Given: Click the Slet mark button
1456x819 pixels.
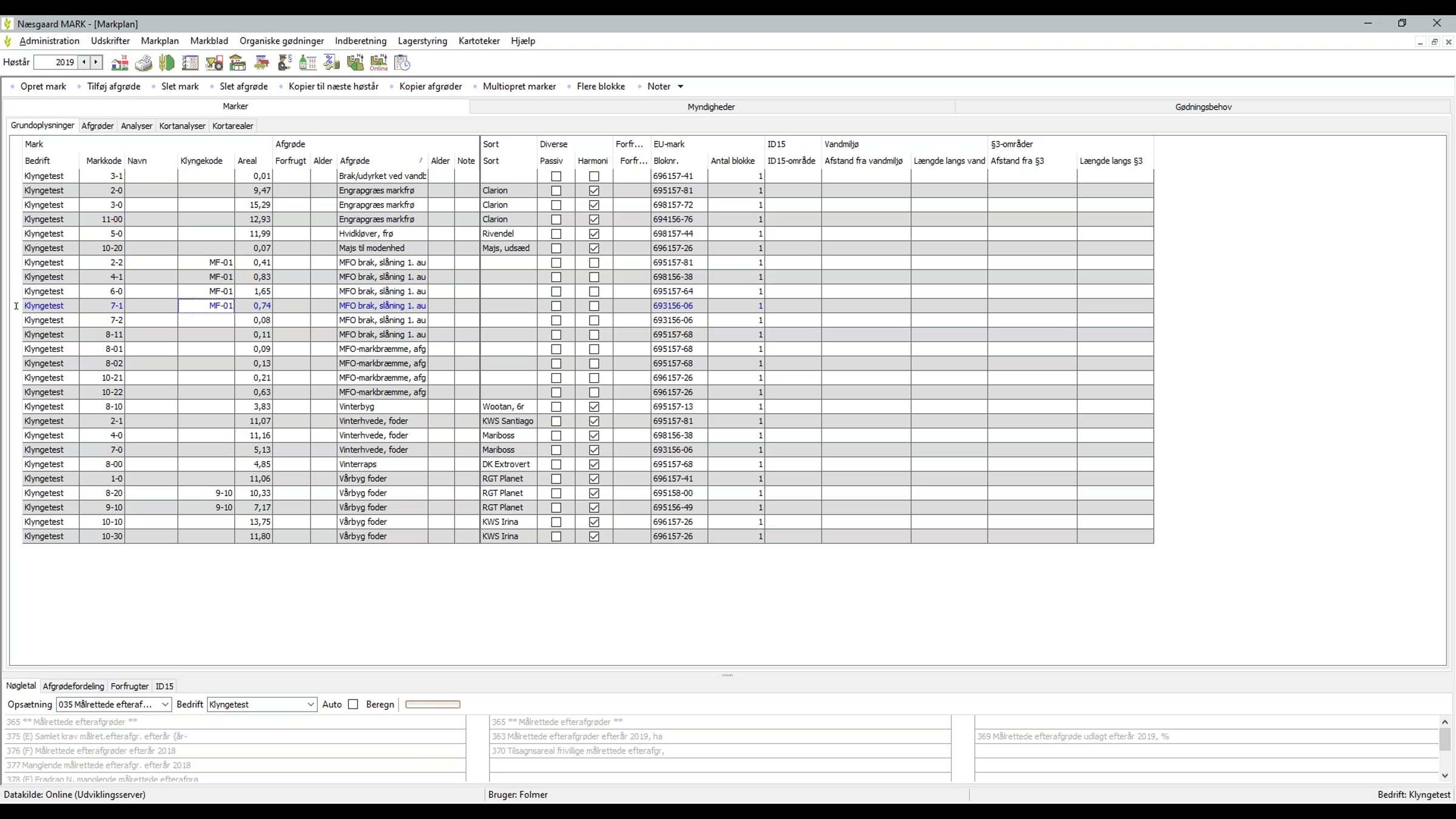Looking at the screenshot, I should [180, 87].
